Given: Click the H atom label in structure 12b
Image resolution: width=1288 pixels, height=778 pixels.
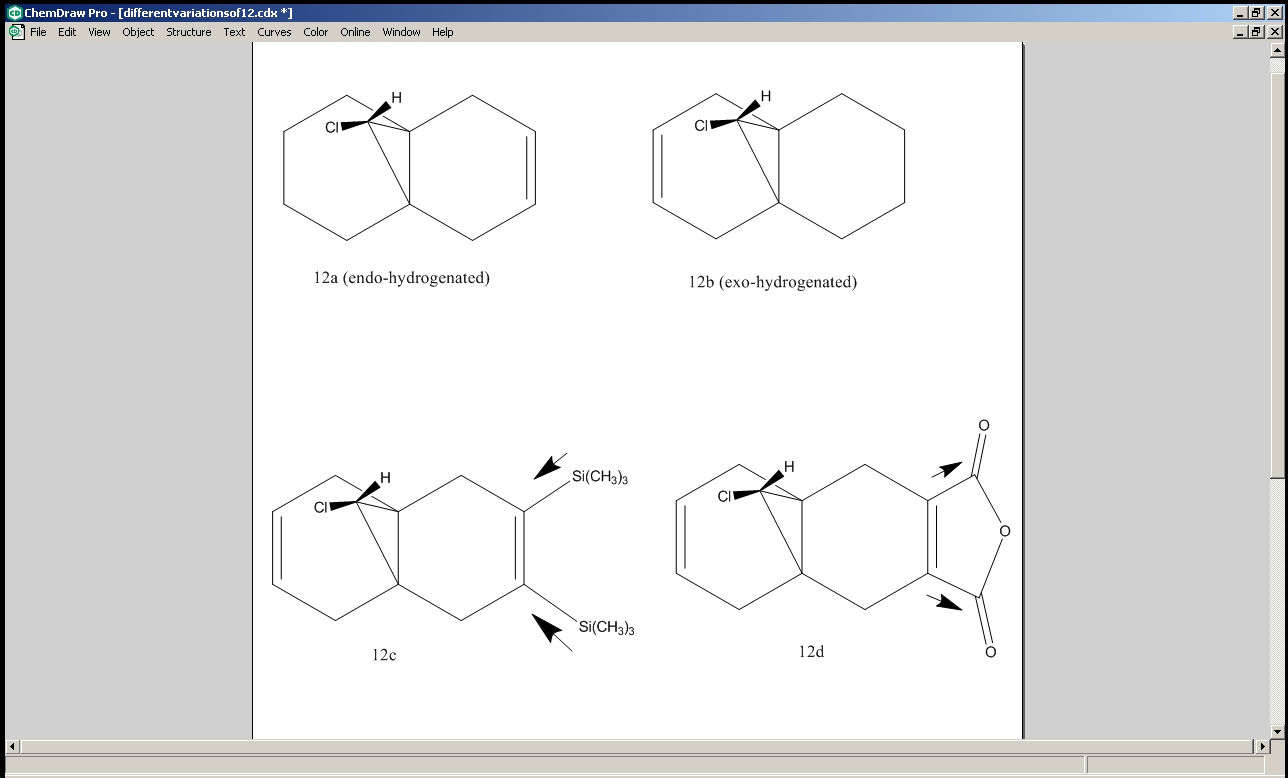Looking at the screenshot, I should point(766,96).
